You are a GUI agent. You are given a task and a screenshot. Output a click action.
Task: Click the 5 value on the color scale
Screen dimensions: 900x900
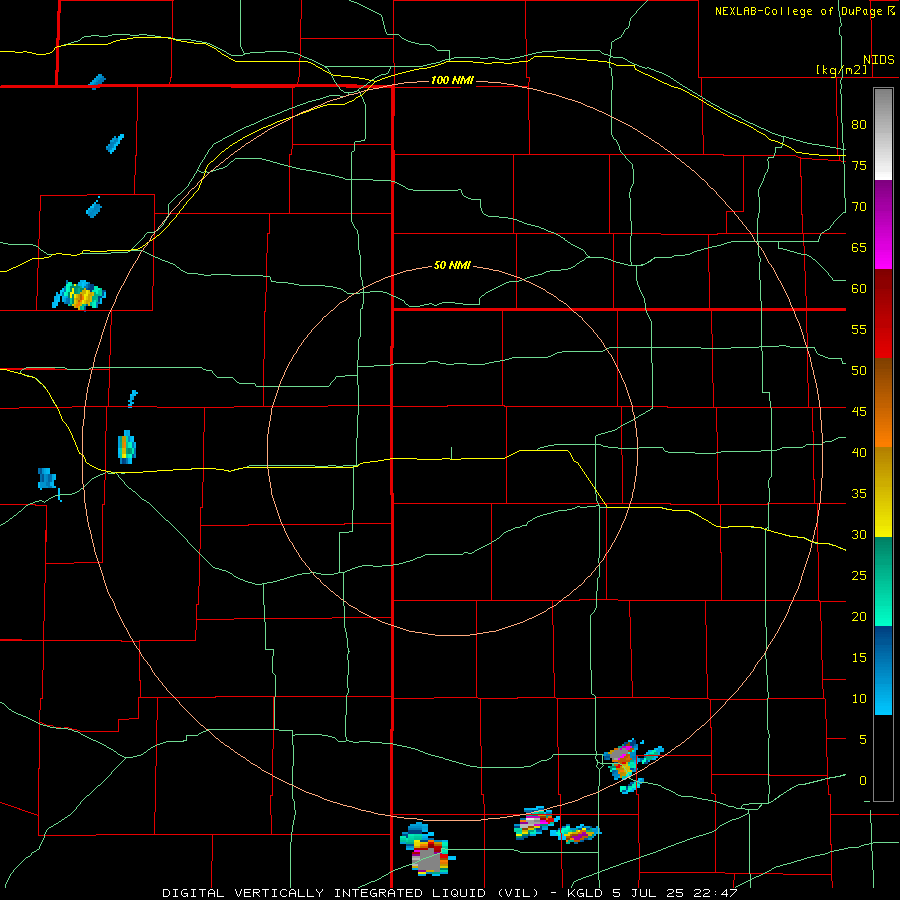[863, 740]
